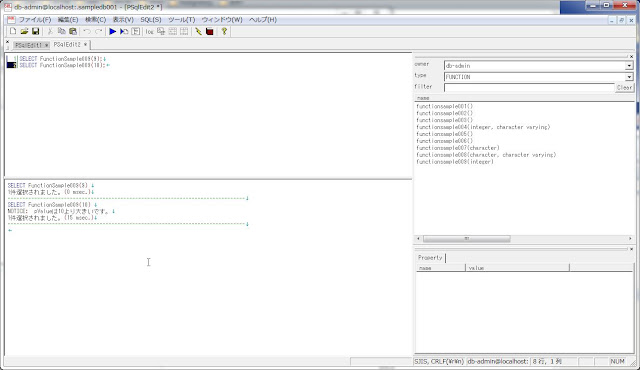Select functionsample002() in the list
Screen dimensions: 640x370
pyautogui.click(x=444, y=113)
